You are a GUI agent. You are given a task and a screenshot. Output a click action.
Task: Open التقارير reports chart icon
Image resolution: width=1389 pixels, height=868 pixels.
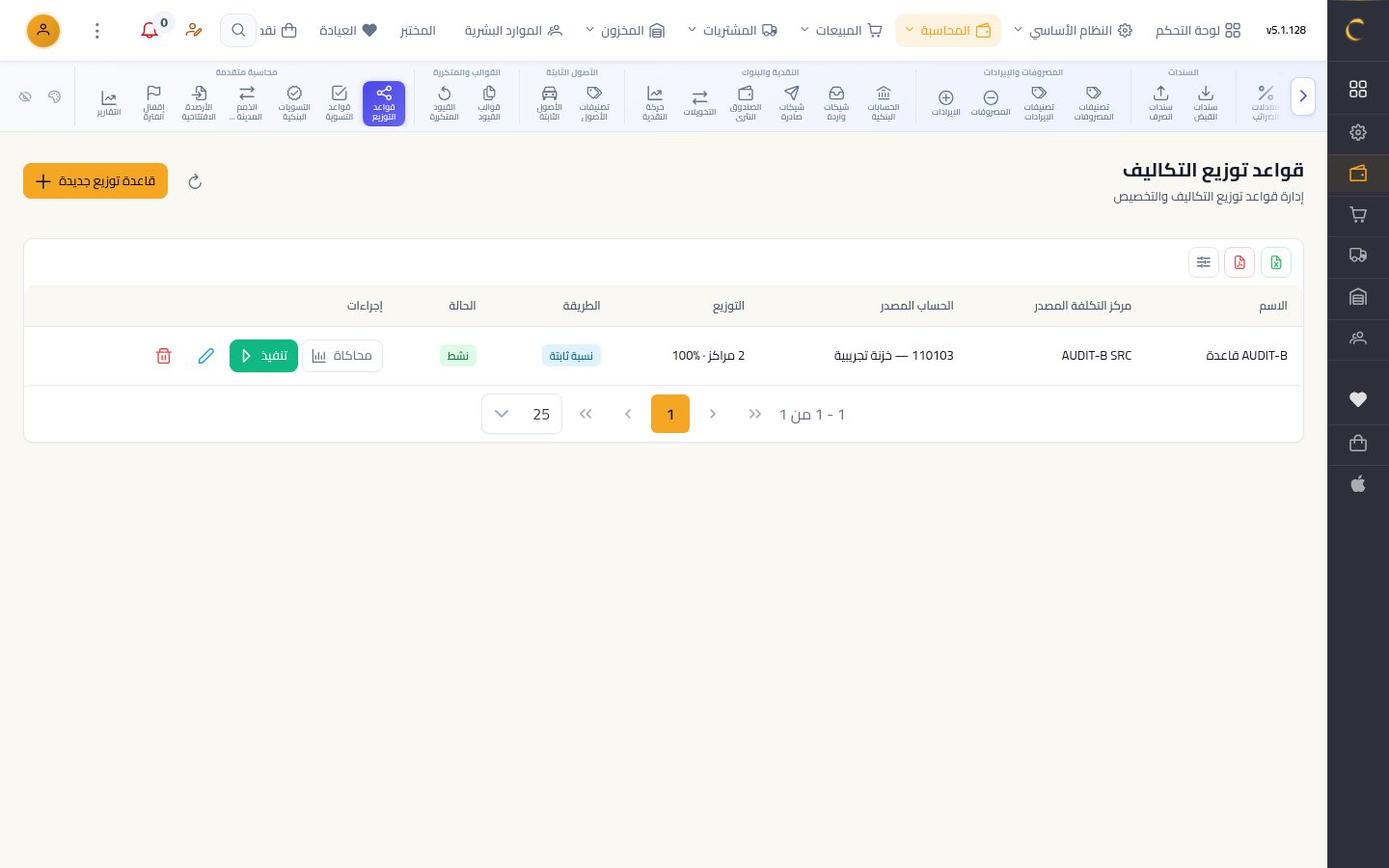[x=109, y=102]
